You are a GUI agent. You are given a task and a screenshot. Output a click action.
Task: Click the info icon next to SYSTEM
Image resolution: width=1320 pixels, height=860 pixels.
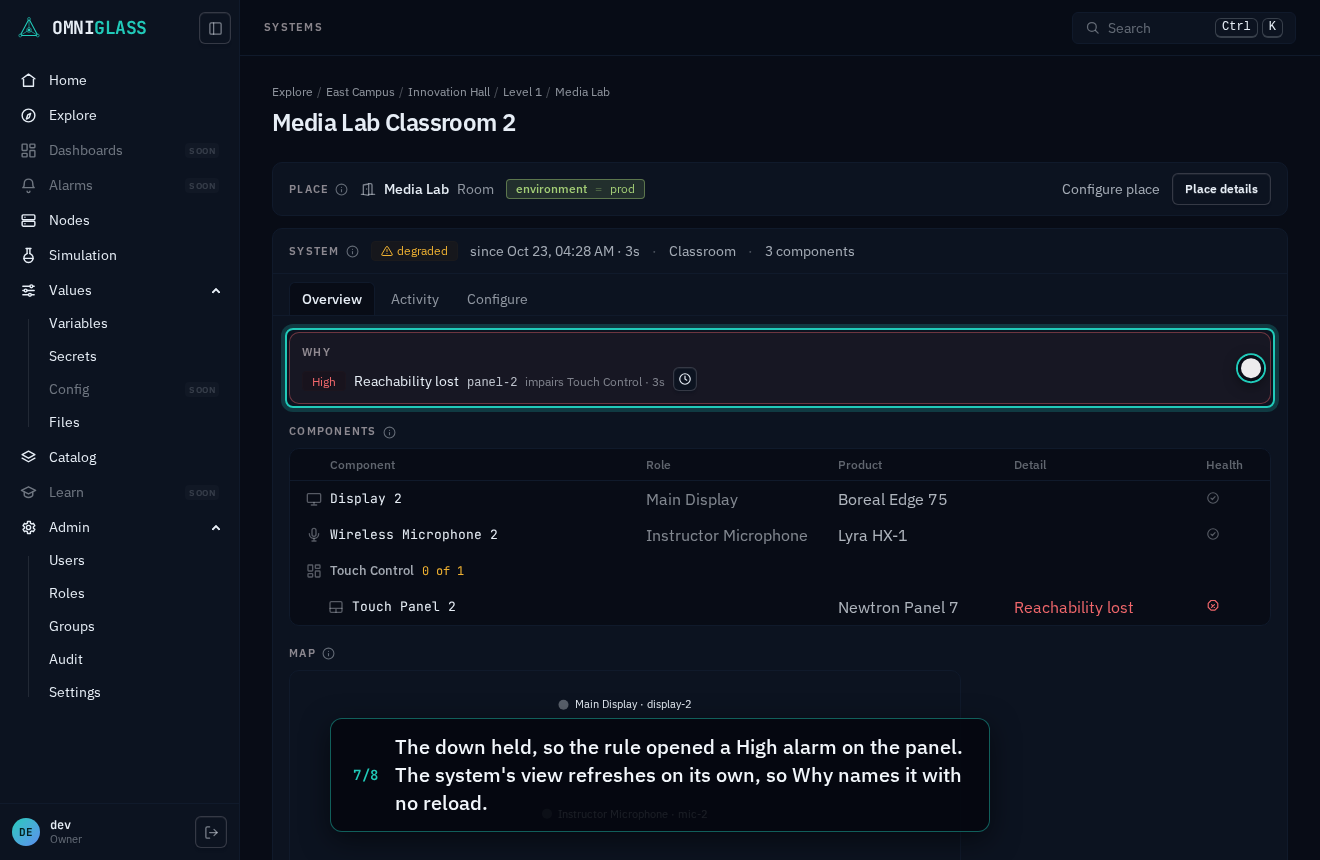click(352, 251)
